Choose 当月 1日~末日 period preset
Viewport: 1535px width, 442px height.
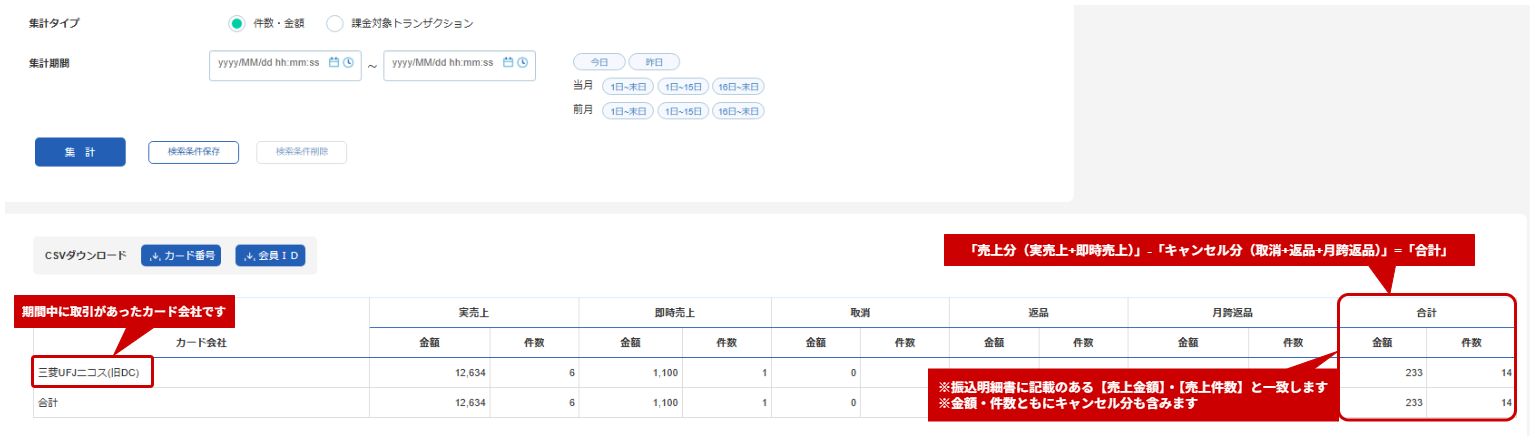pos(628,86)
